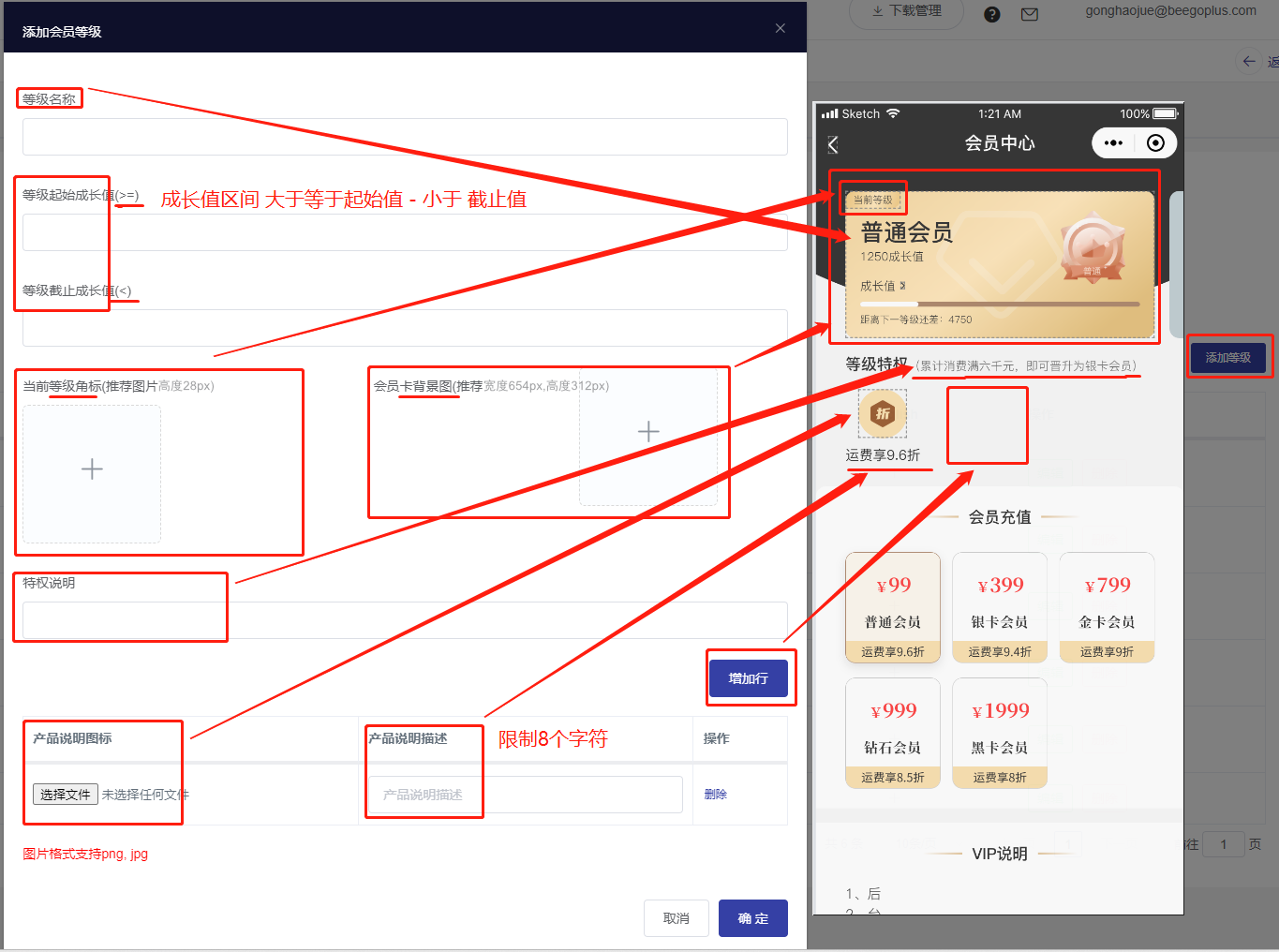The height and width of the screenshot is (952, 1279).
Task: Select the ¥399 银卡会员 recharge card
Action: (1000, 607)
